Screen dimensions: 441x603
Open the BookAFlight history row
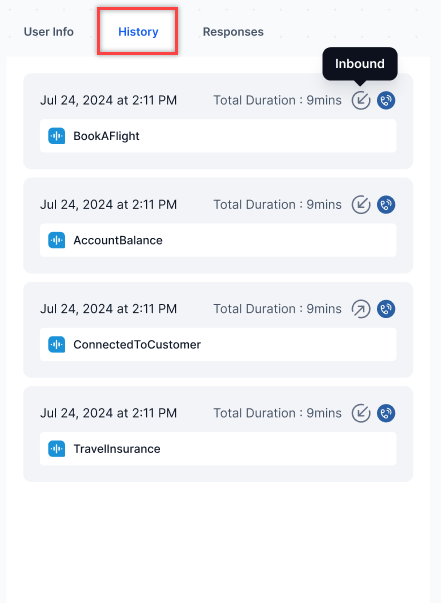(218, 136)
